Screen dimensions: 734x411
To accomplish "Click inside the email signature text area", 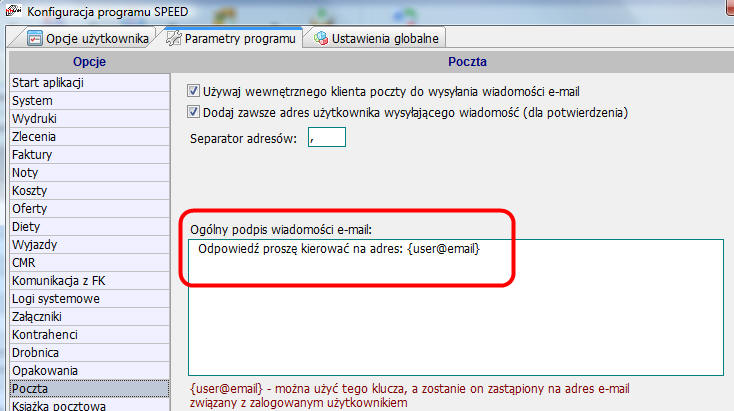I will [455, 307].
